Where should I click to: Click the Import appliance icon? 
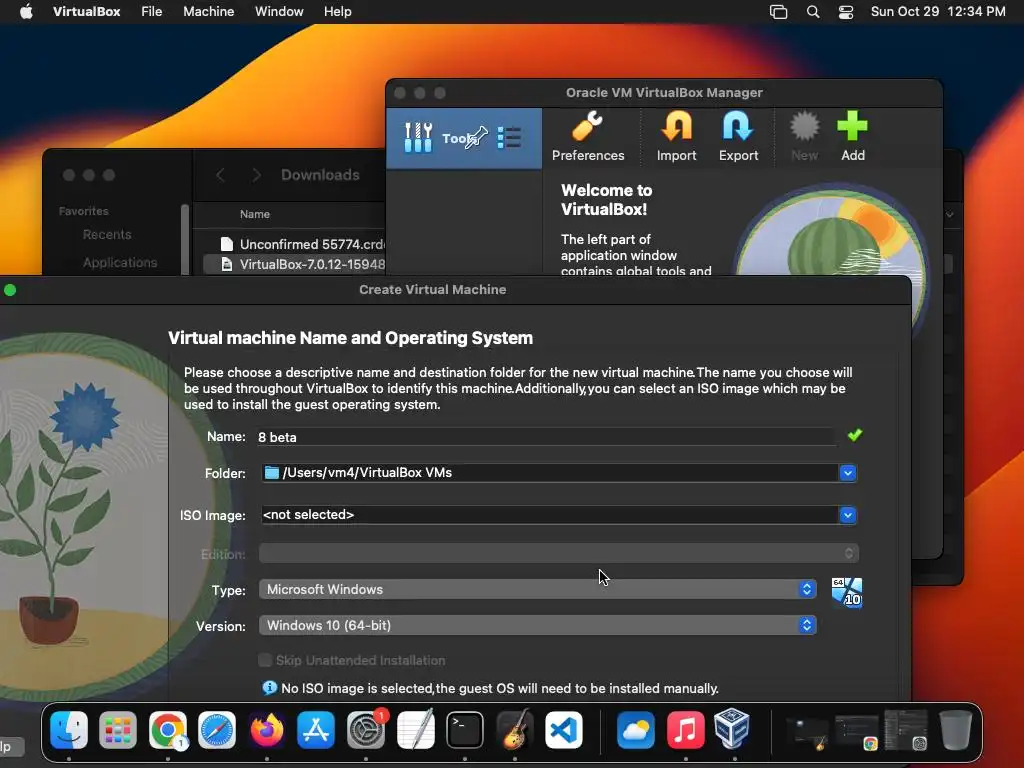[x=676, y=137]
